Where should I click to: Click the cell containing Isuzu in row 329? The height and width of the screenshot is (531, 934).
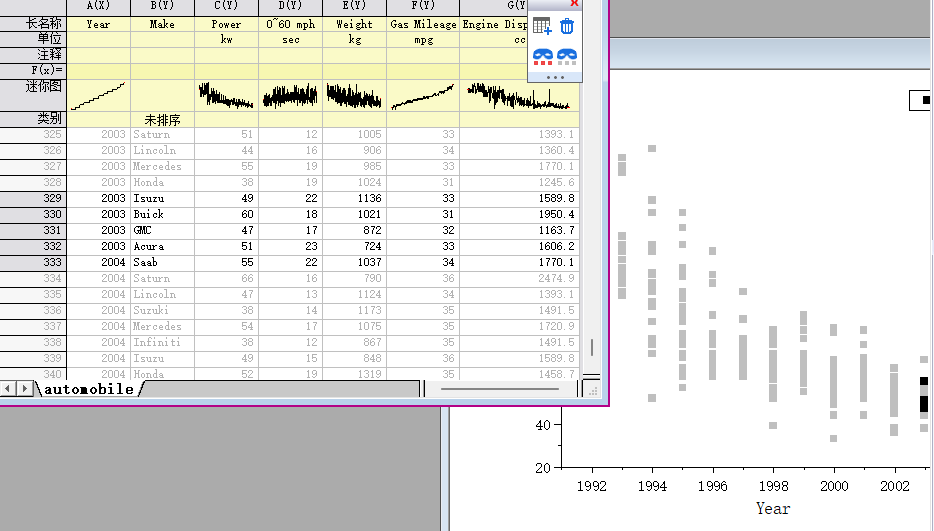click(162, 198)
